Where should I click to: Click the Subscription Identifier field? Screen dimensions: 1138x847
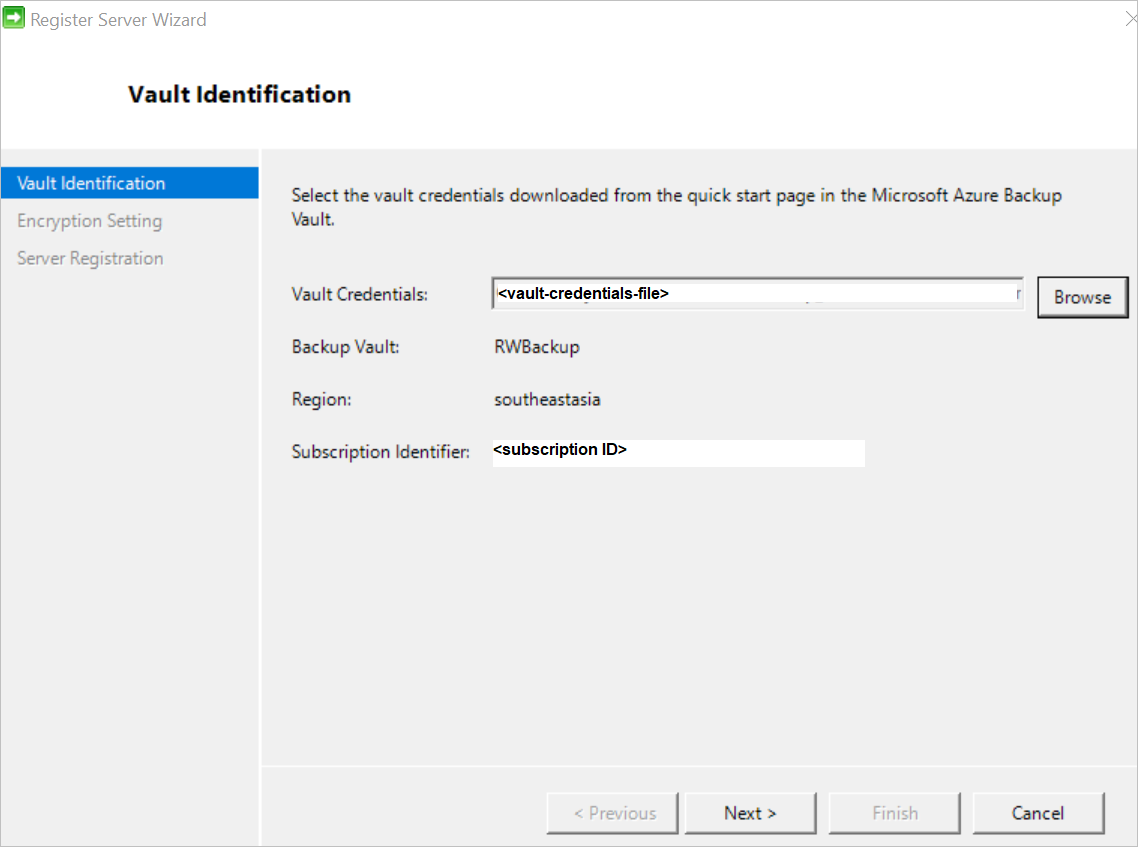(x=678, y=452)
